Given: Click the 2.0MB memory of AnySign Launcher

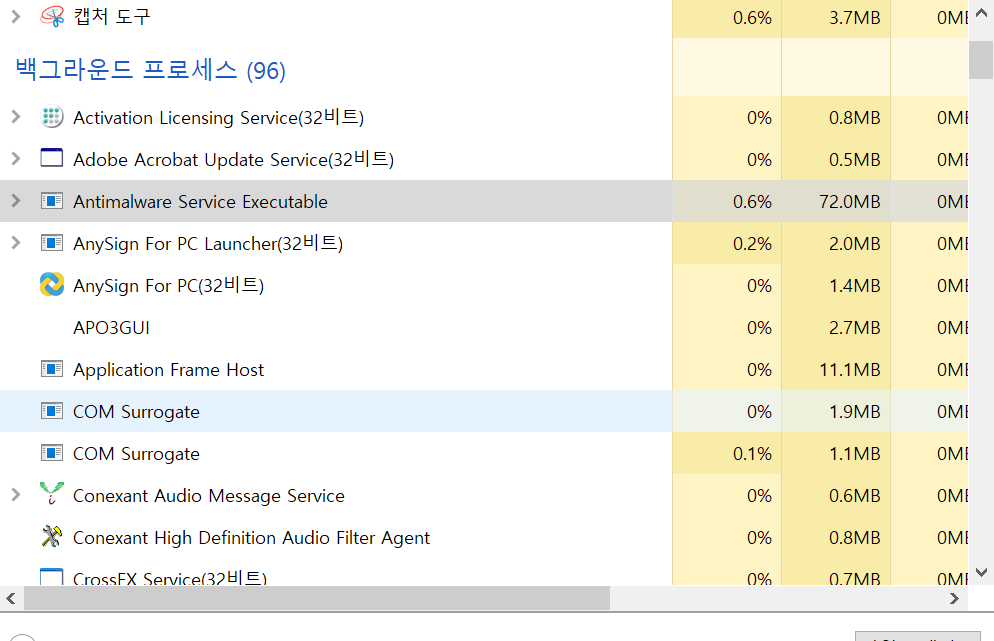Looking at the screenshot, I should tap(855, 243).
